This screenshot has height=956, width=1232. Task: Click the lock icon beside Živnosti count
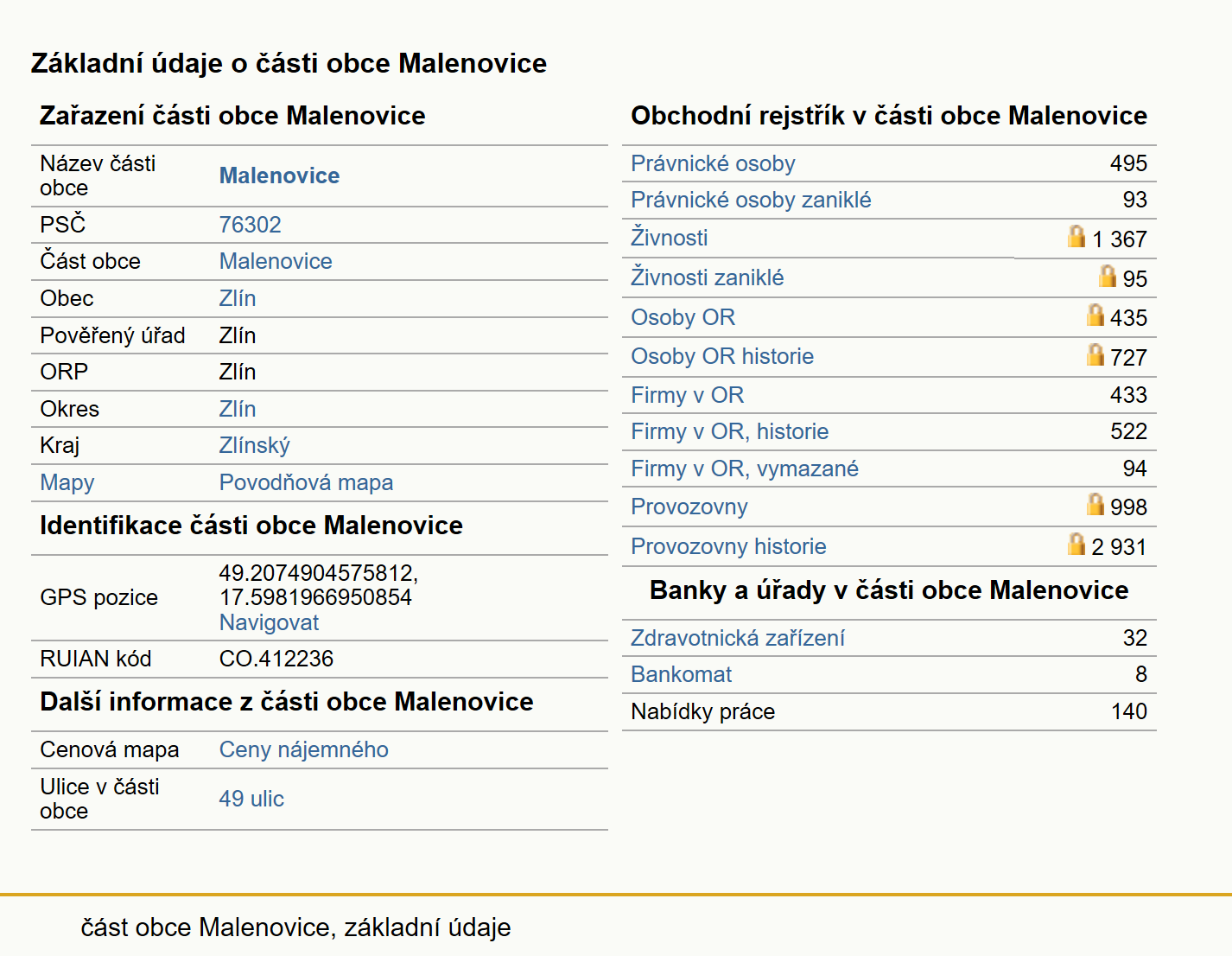point(1076,236)
